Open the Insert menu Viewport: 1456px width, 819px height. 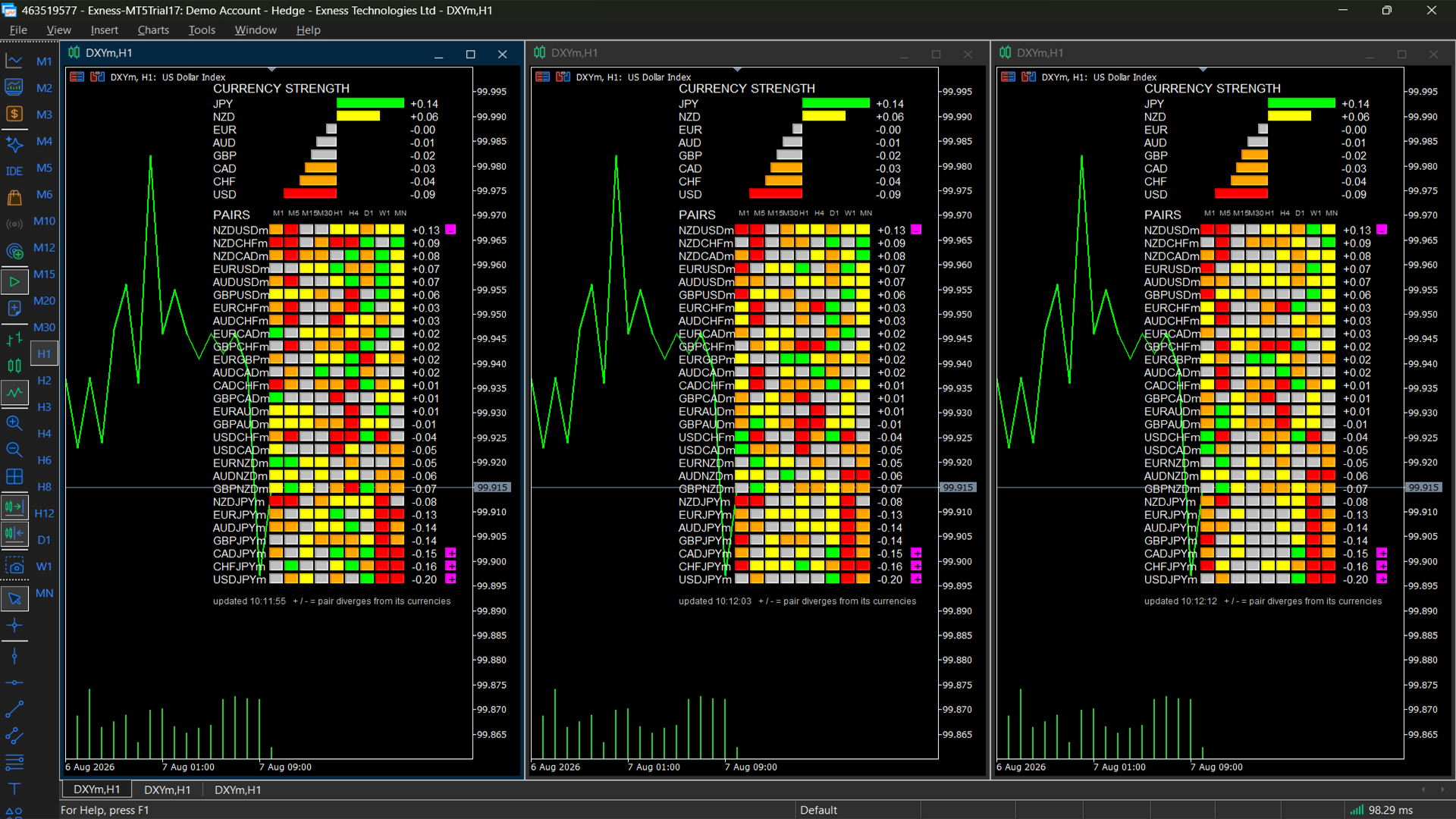tap(104, 30)
